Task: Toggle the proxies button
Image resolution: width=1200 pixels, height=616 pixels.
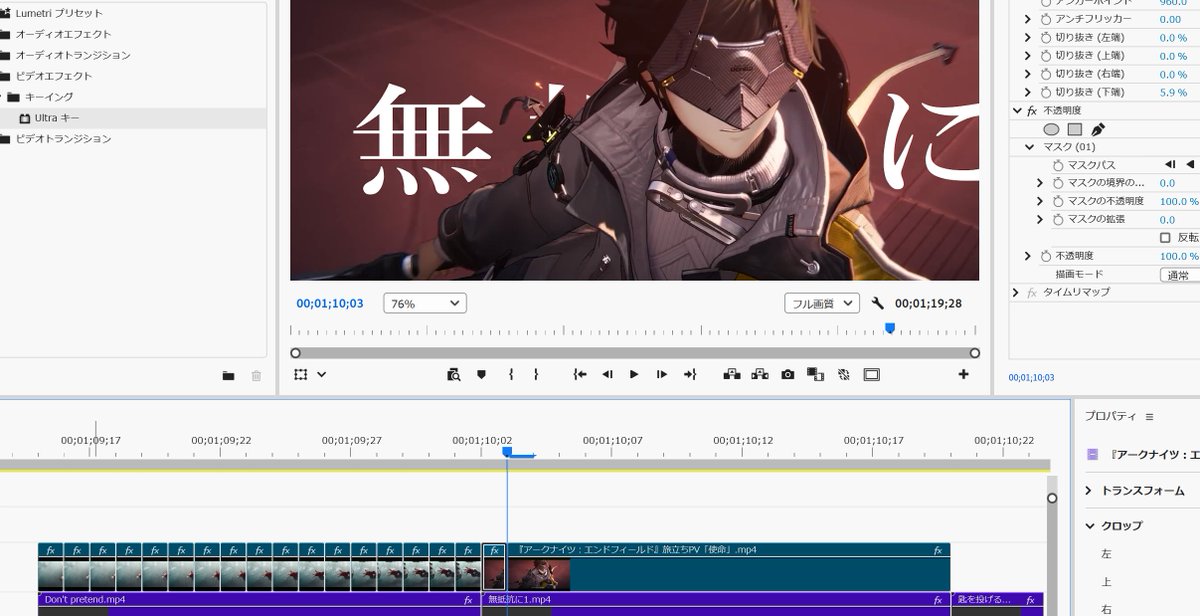Action: coord(843,375)
